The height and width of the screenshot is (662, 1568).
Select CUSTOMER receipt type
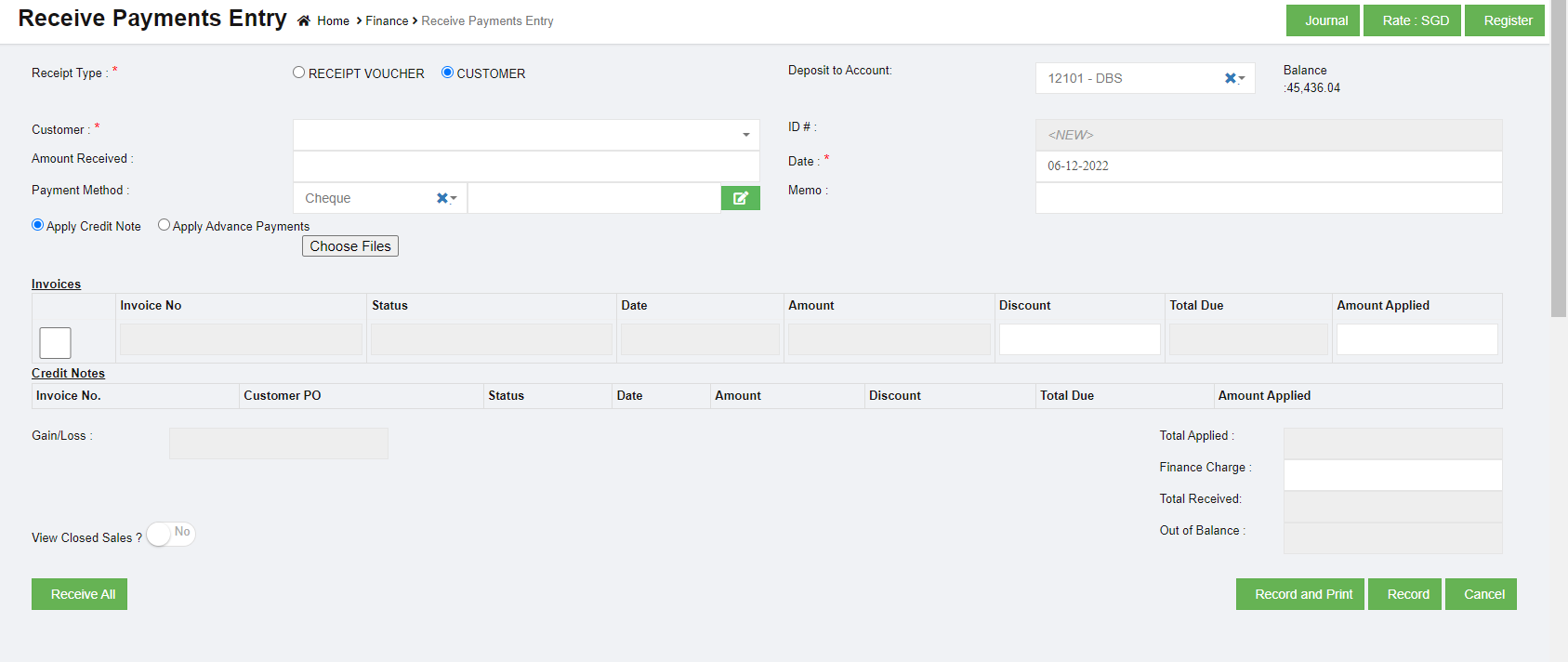[447, 73]
